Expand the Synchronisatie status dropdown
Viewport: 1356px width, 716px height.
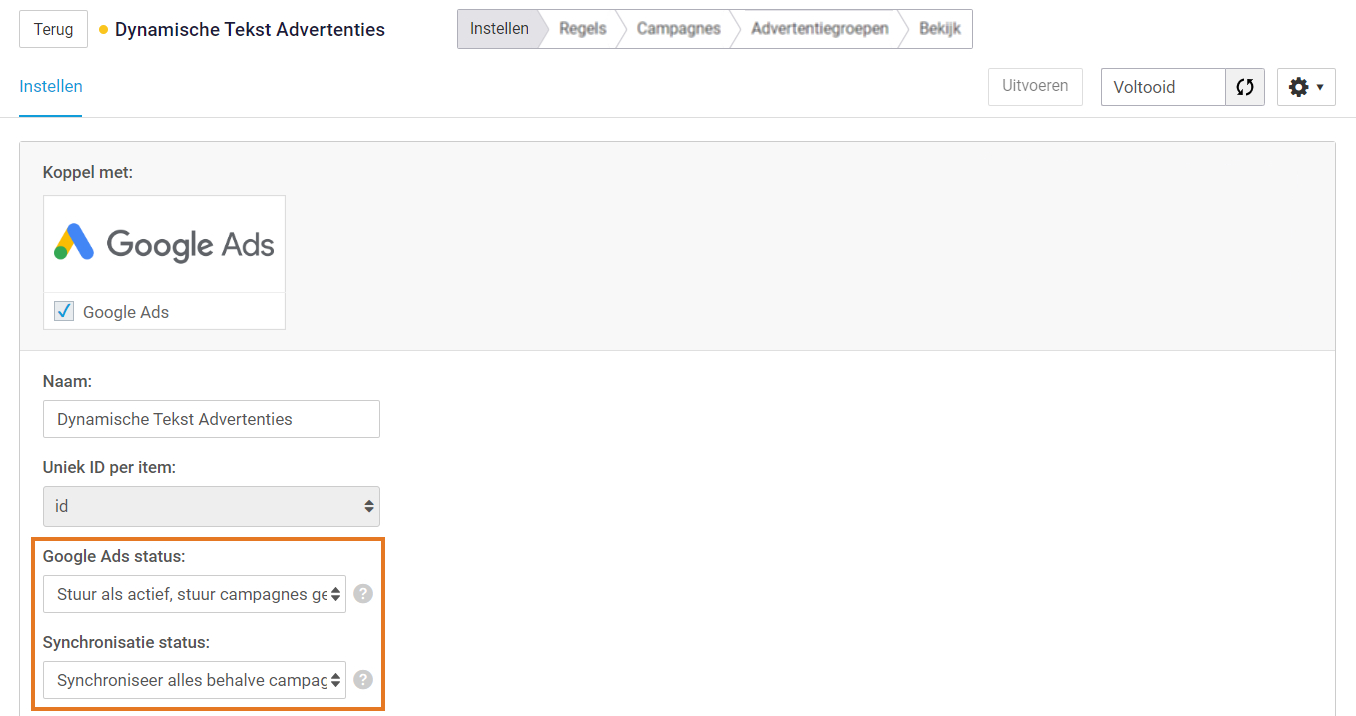point(194,680)
